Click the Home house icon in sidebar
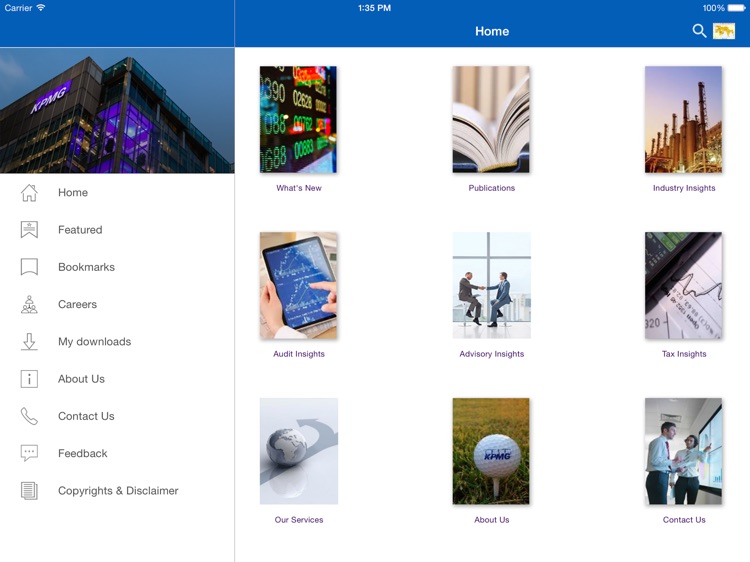 [29, 193]
